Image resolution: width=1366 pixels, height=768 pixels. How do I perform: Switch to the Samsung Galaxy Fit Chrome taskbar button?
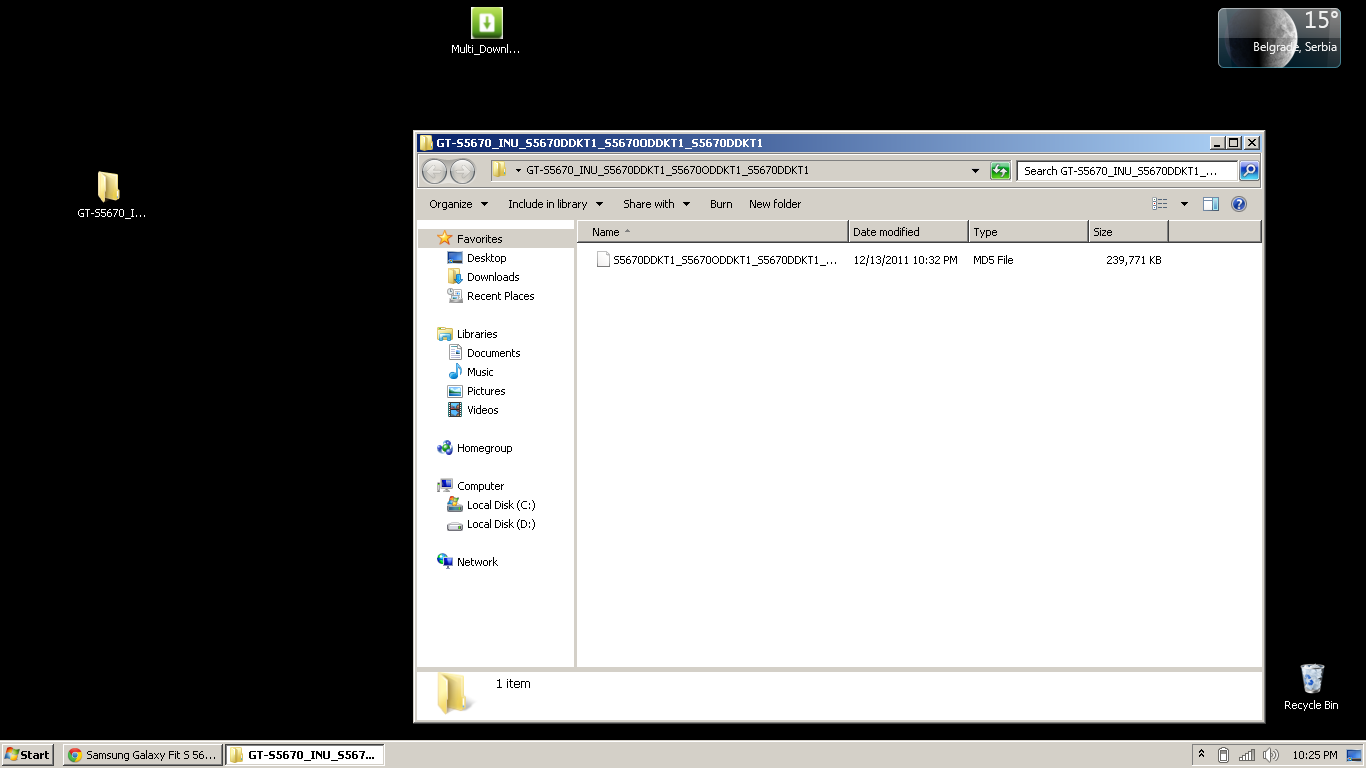tap(142, 755)
